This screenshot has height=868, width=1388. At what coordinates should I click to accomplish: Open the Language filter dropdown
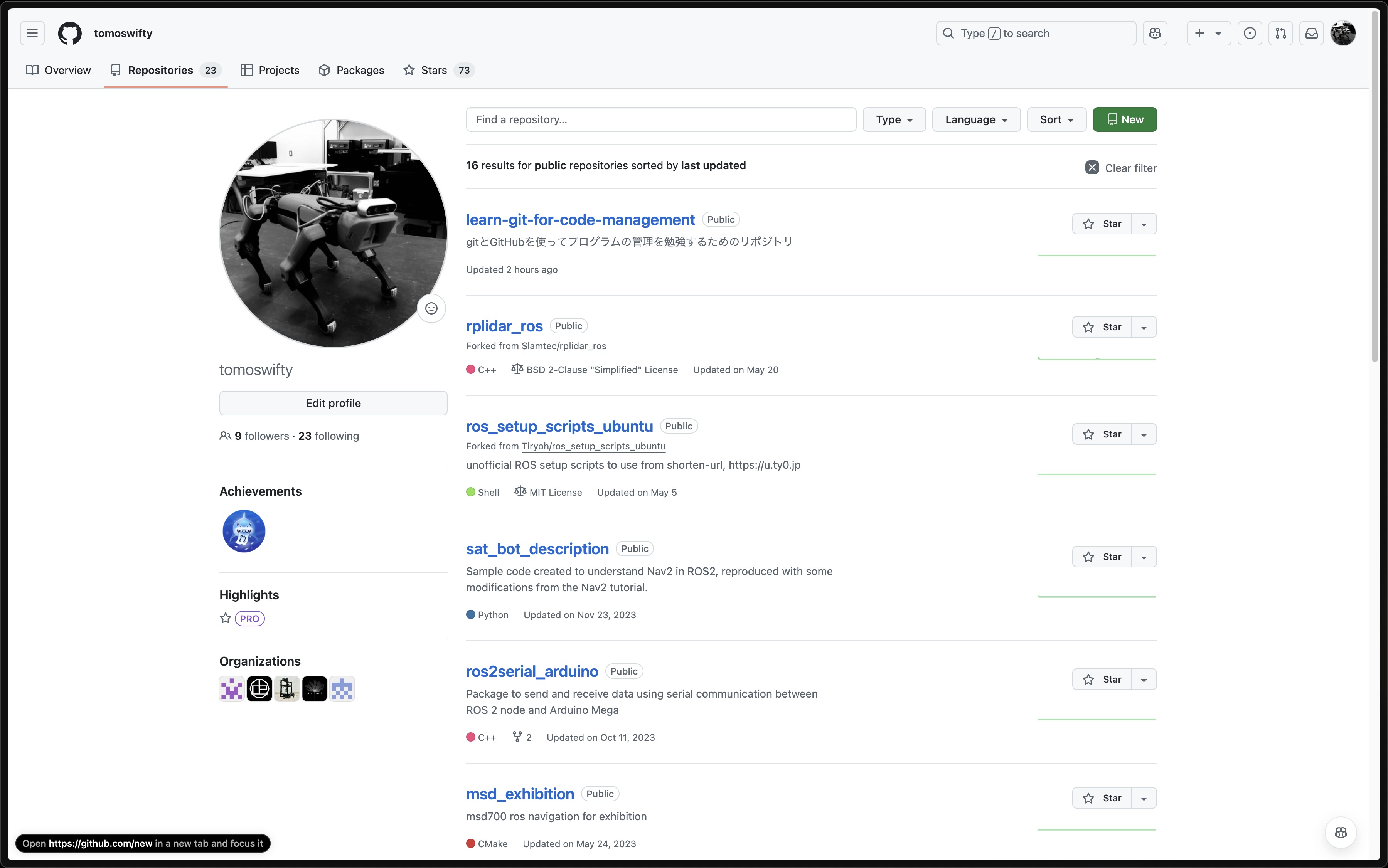(x=976, y=119)
